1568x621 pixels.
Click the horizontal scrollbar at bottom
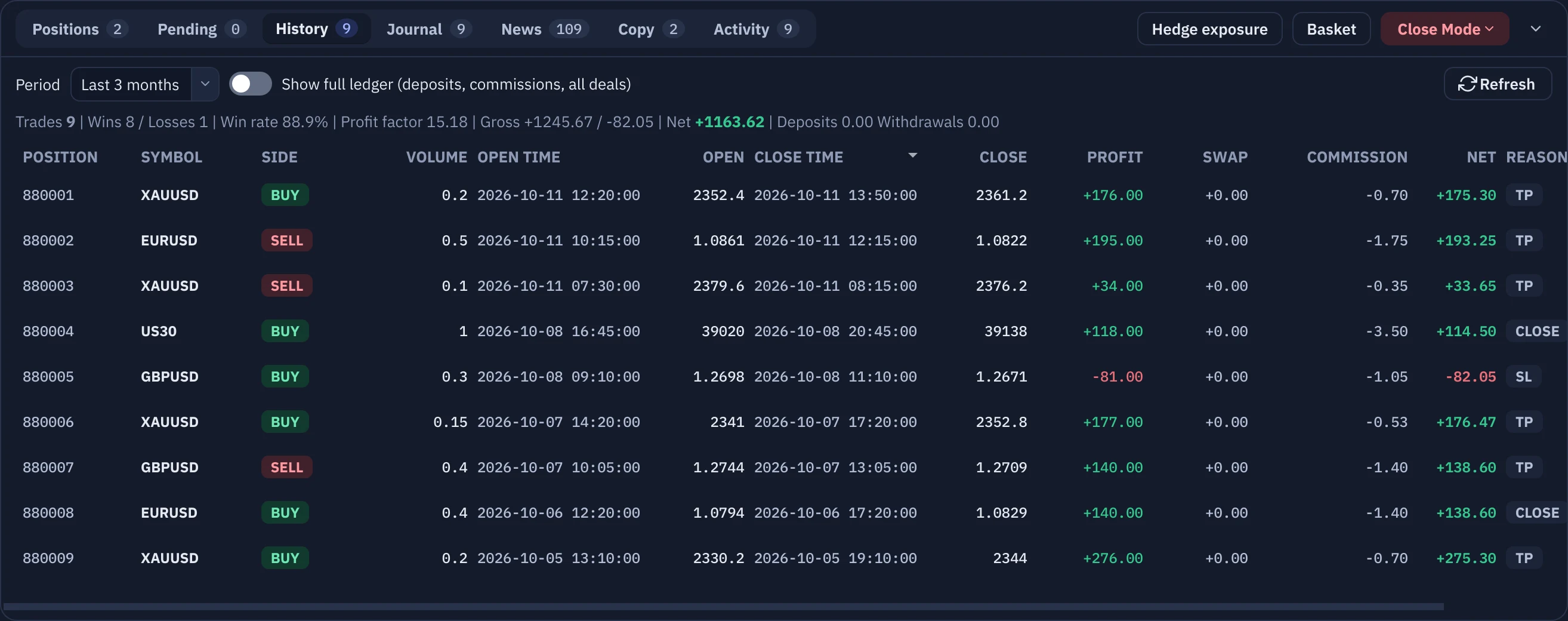click(x=723, y=607)
